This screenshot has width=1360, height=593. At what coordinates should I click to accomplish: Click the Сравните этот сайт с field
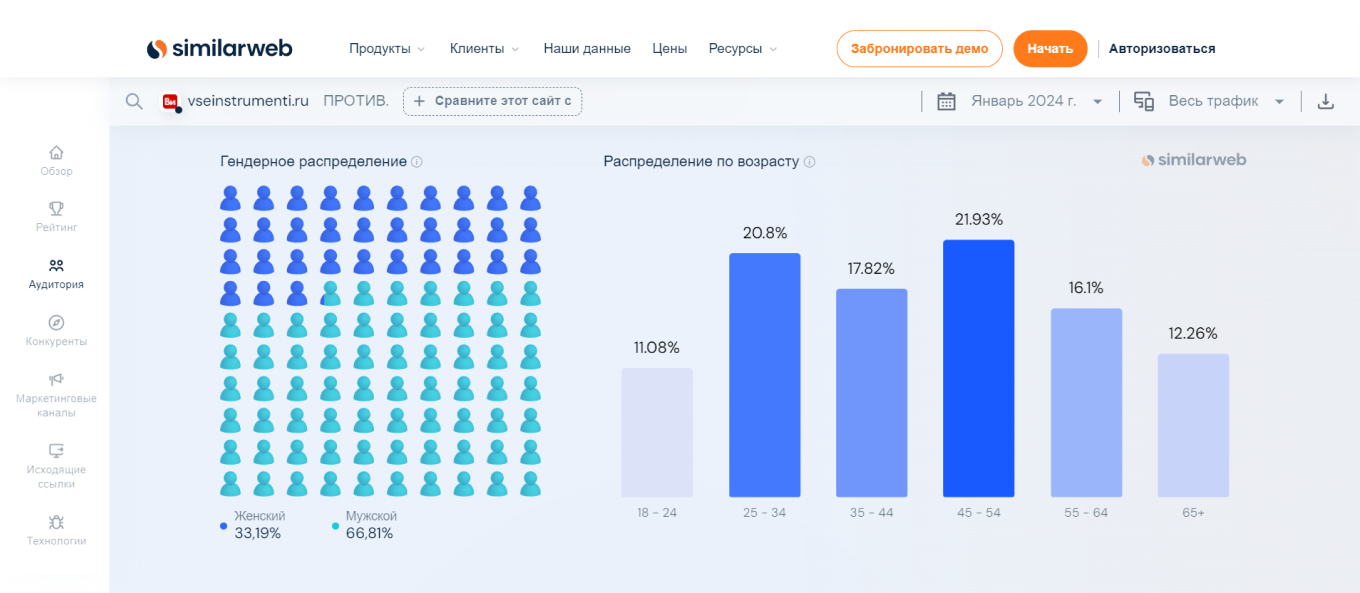tap(492, 101)
